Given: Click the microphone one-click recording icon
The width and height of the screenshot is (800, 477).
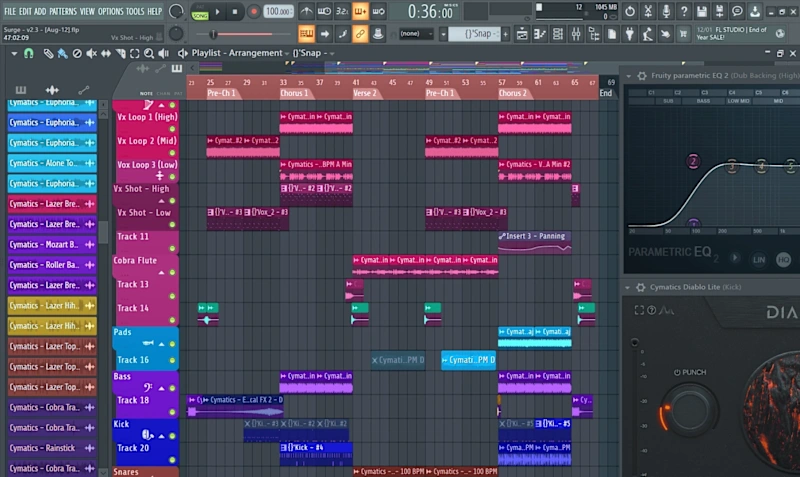Looking at the screenshot, I should click(666, 11).
